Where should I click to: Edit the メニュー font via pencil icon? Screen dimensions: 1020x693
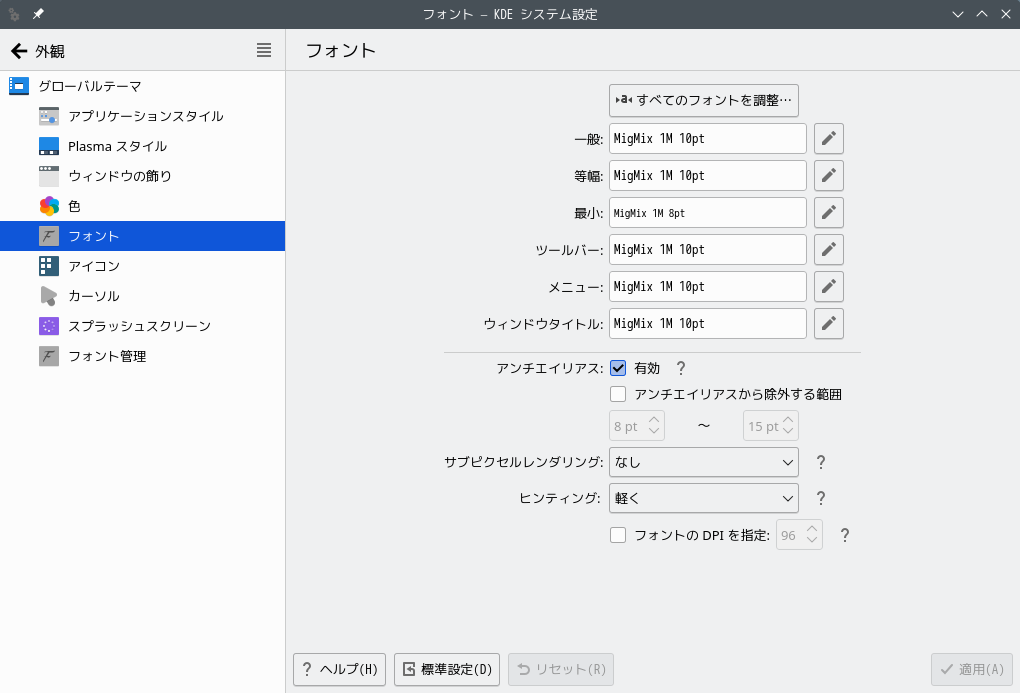click(x=828, y=287)
